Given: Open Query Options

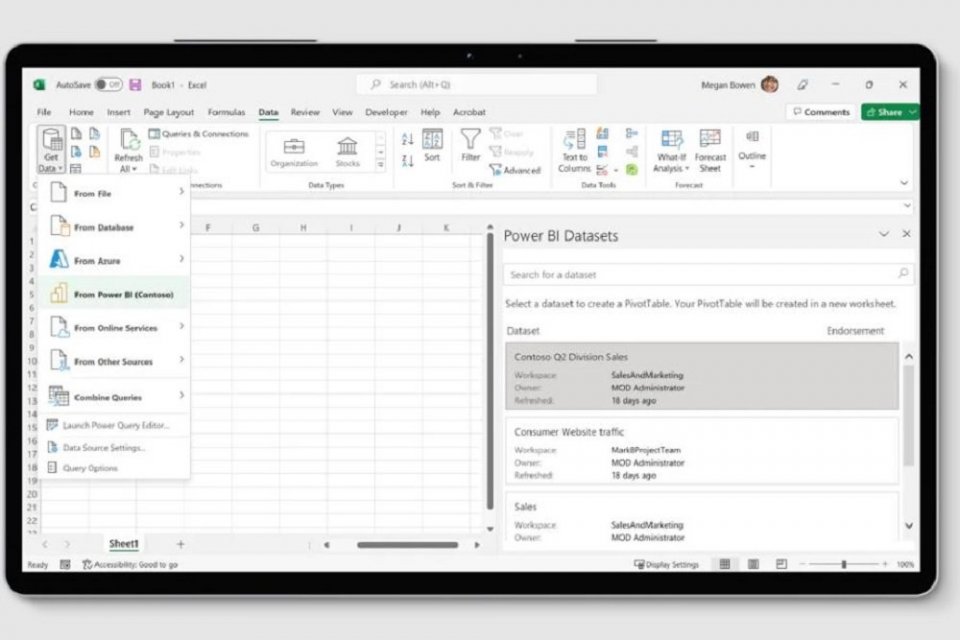Looking at the screenshot, I should (x=114, y=468).
